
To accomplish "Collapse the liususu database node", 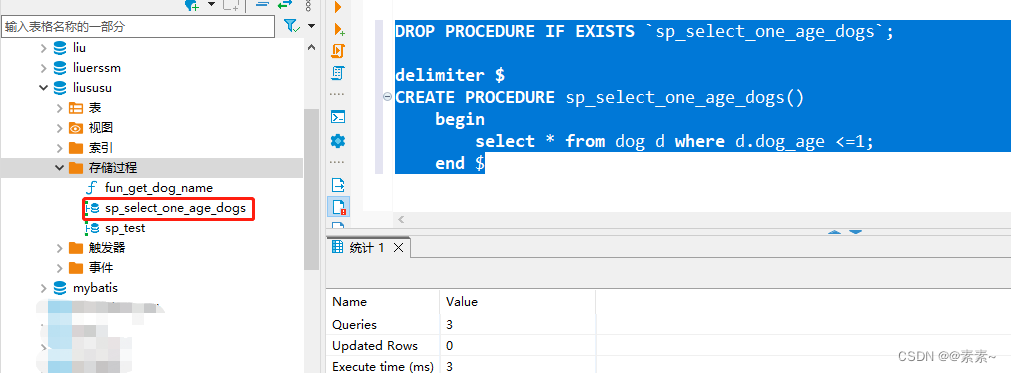I will (x=43, y=88).
